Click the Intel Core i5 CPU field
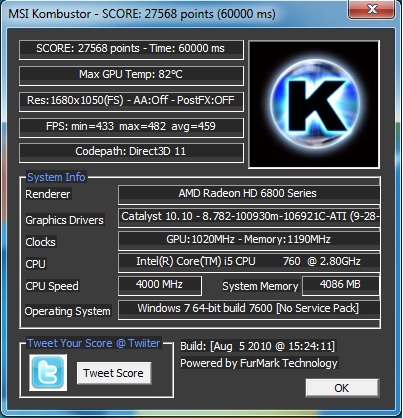The height and width of the screenshot is (418, 403). [x=249, y=262]
